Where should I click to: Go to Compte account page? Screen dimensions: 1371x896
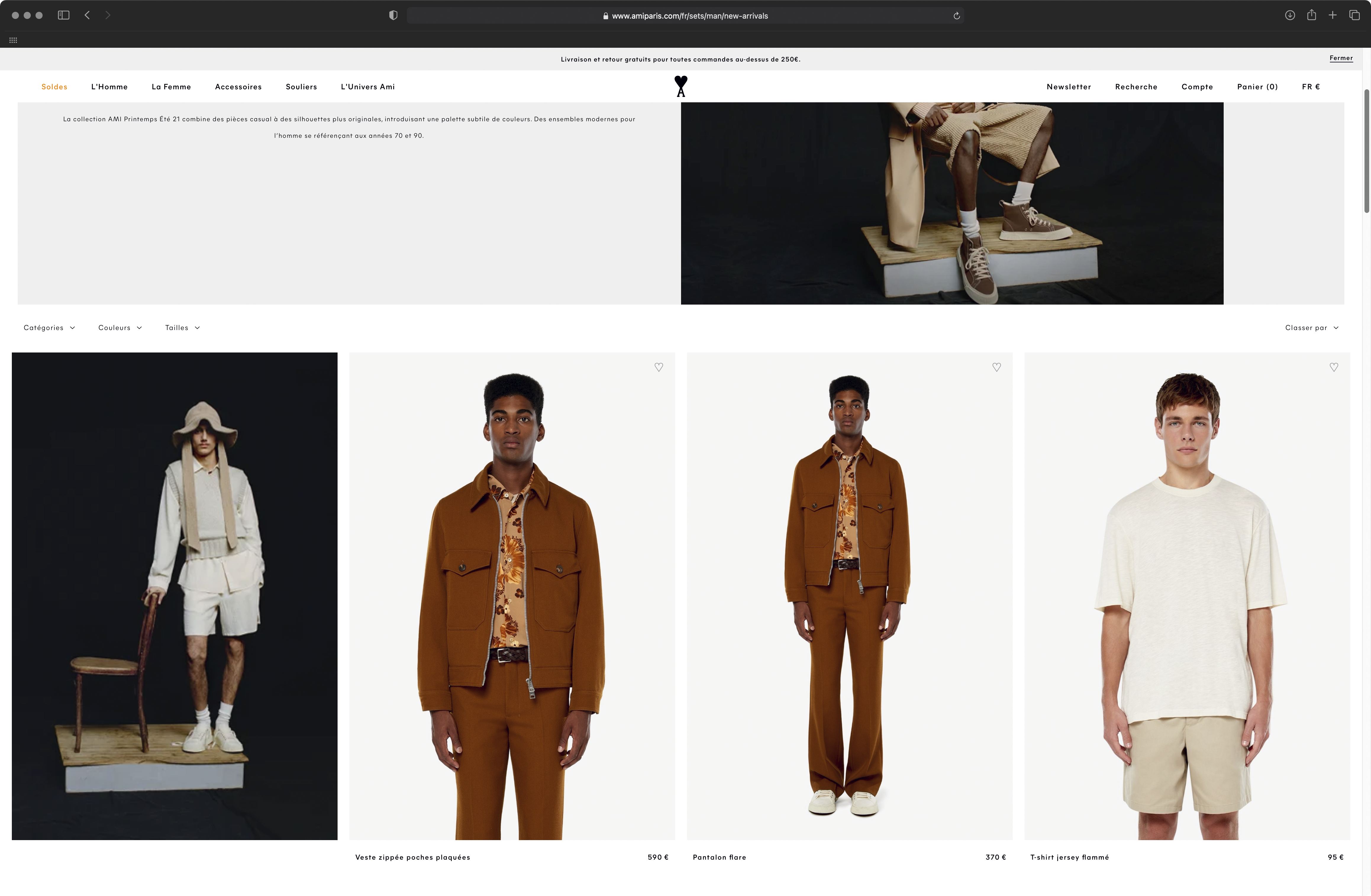pyautogui.click(x=1197, y=87)
